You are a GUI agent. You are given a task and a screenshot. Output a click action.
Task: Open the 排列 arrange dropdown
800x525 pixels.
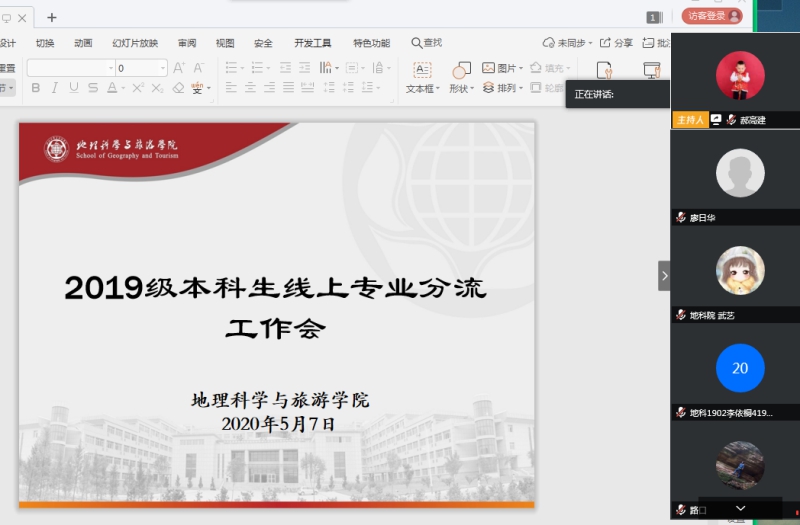521,88
